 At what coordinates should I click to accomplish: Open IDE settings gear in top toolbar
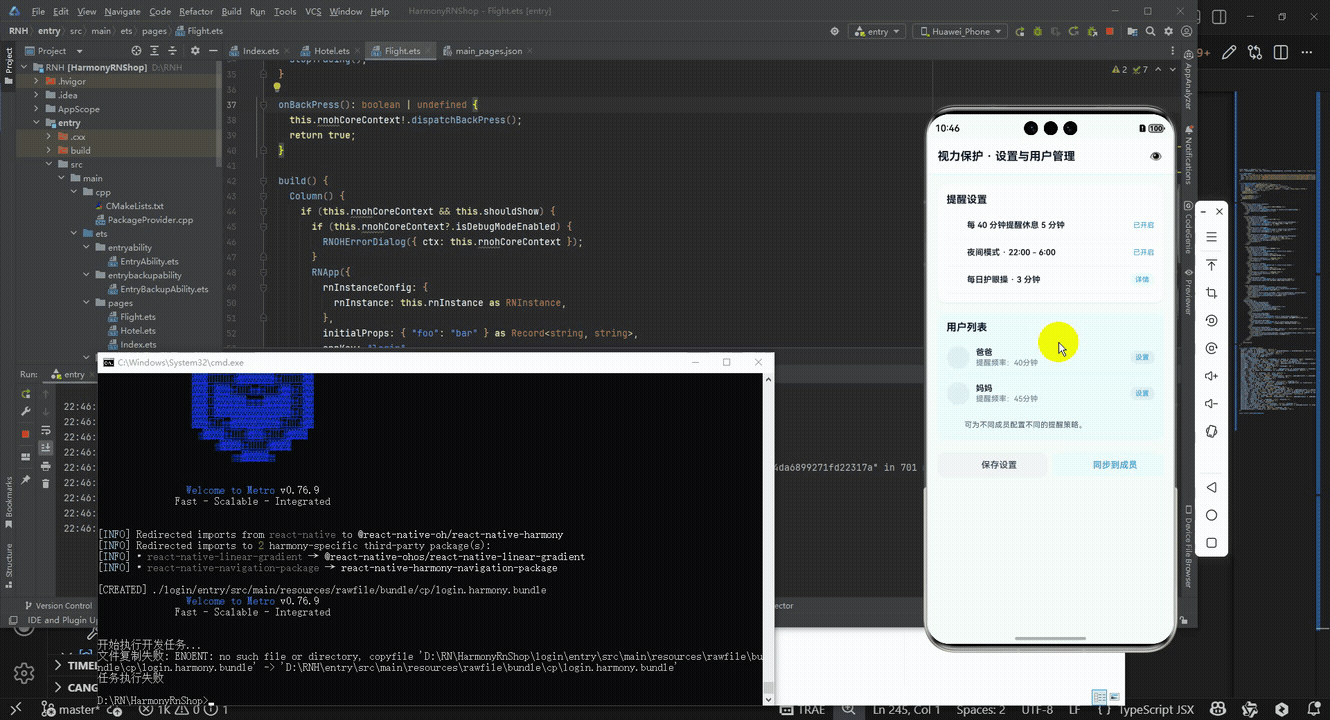1169,31
